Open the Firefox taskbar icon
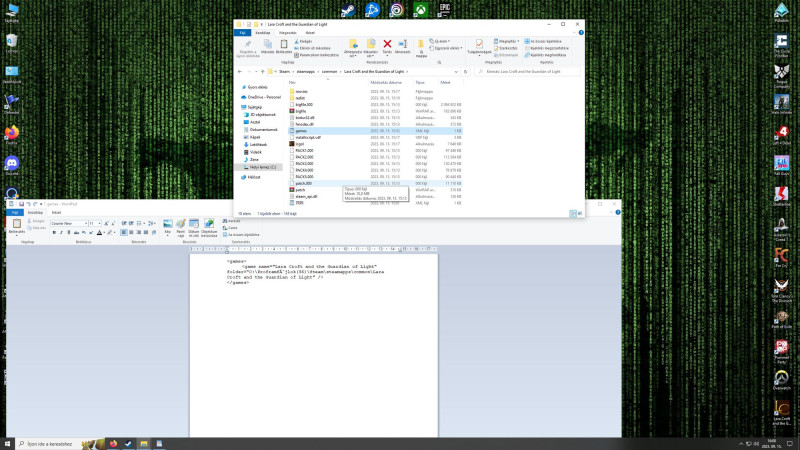The width and height of the screenshot is (800, 450). point(113,444)
